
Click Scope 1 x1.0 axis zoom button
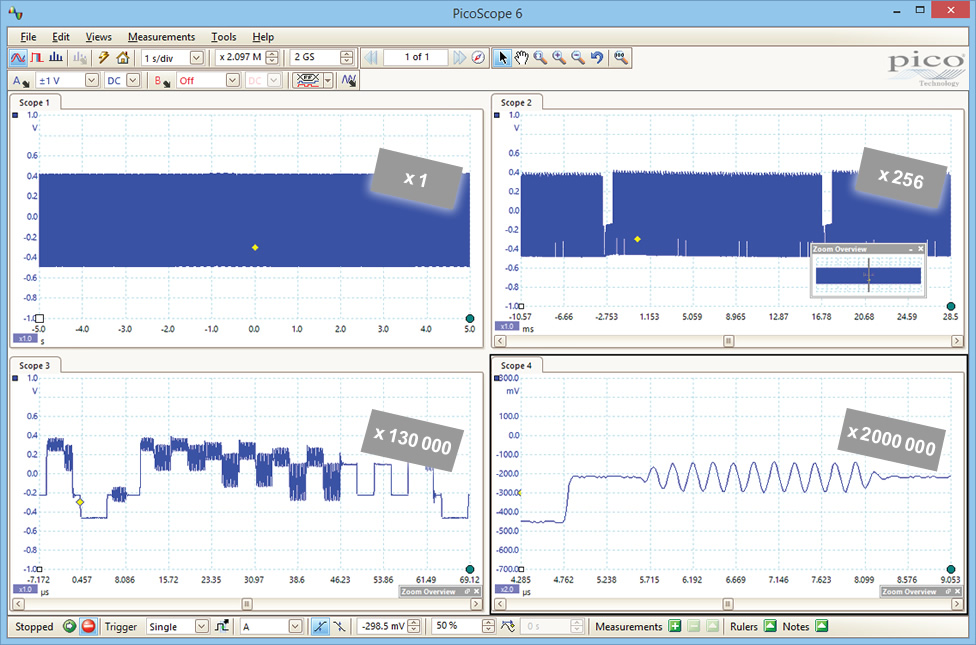coord(26,339)
